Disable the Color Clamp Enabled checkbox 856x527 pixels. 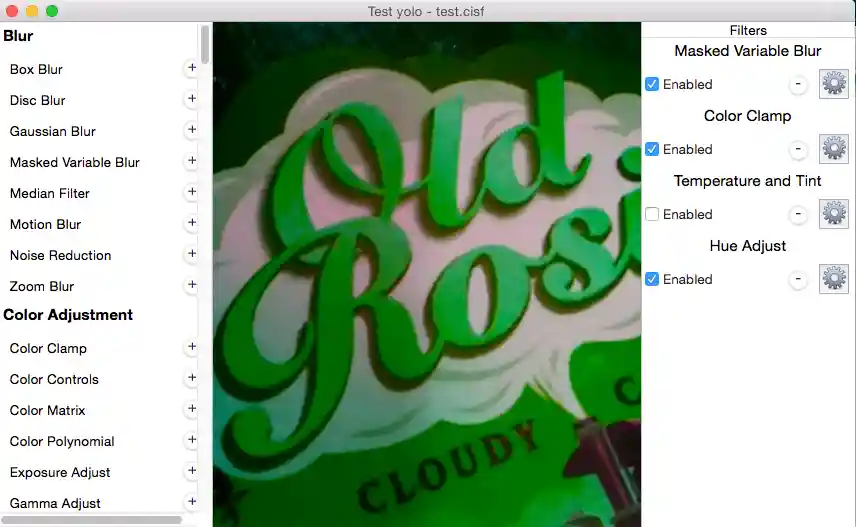click(x=652, y=149)
